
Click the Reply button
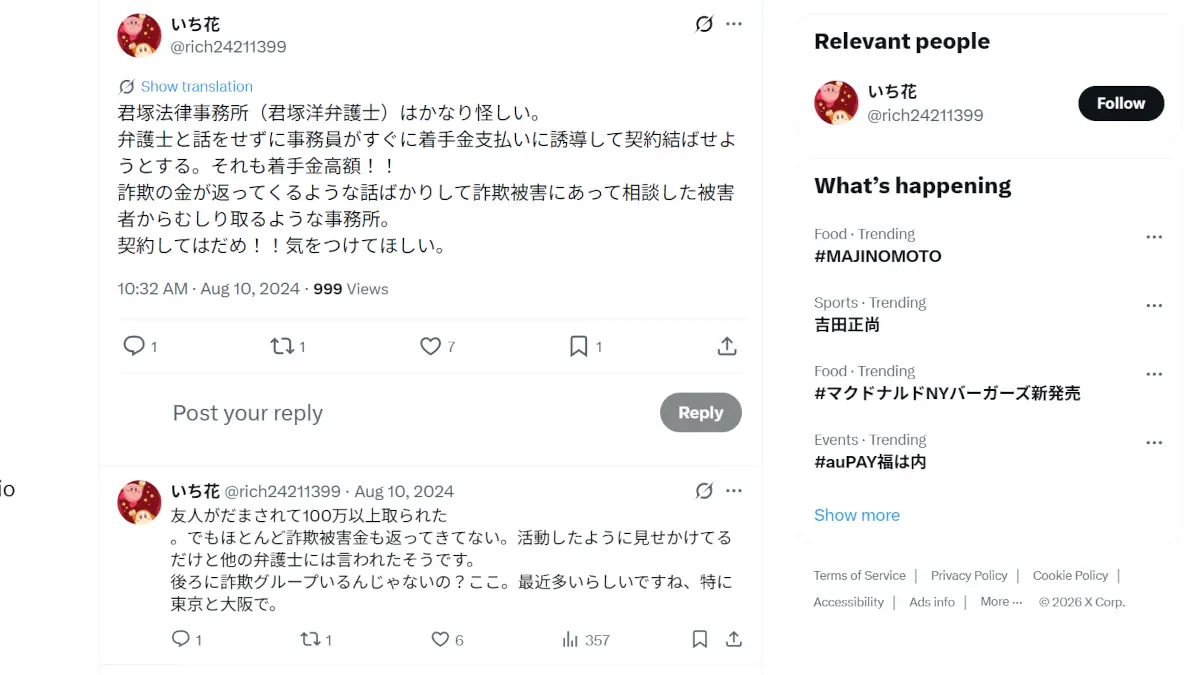700,413
